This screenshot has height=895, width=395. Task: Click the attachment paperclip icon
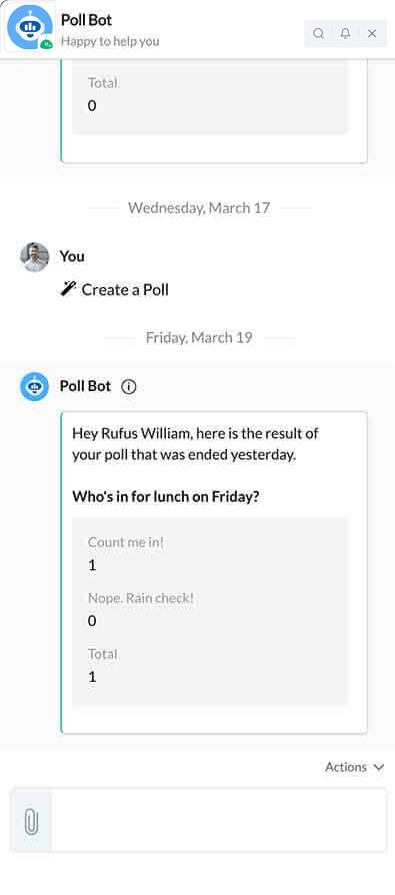pos(31,821)
